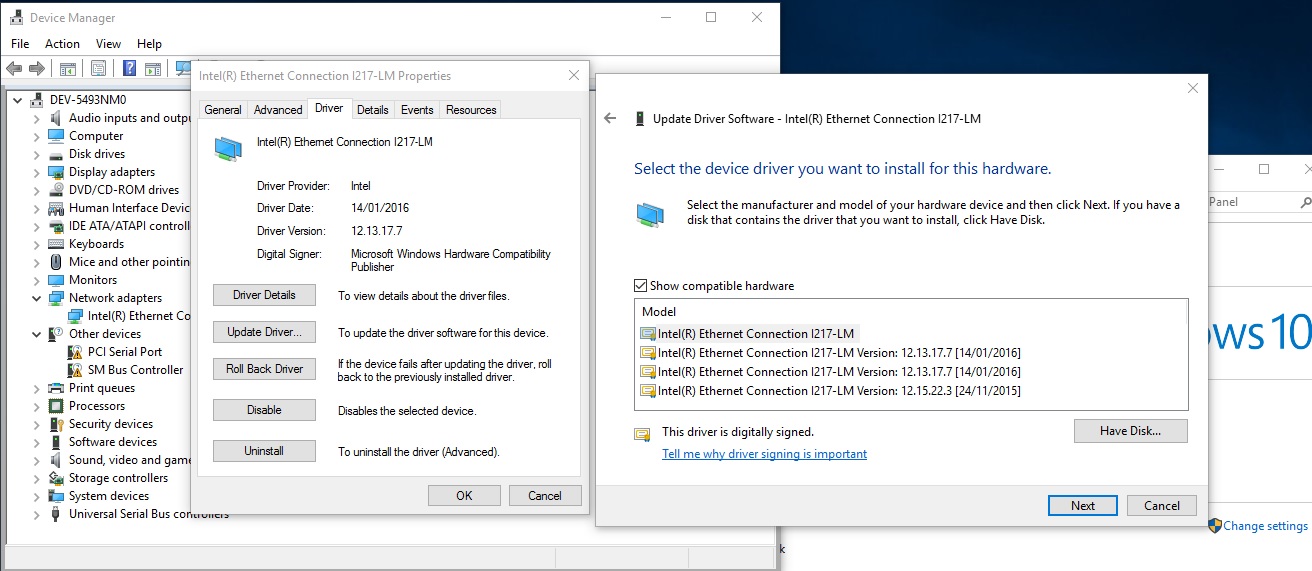Click the Security devices key icon

click(x=57, y=424)
